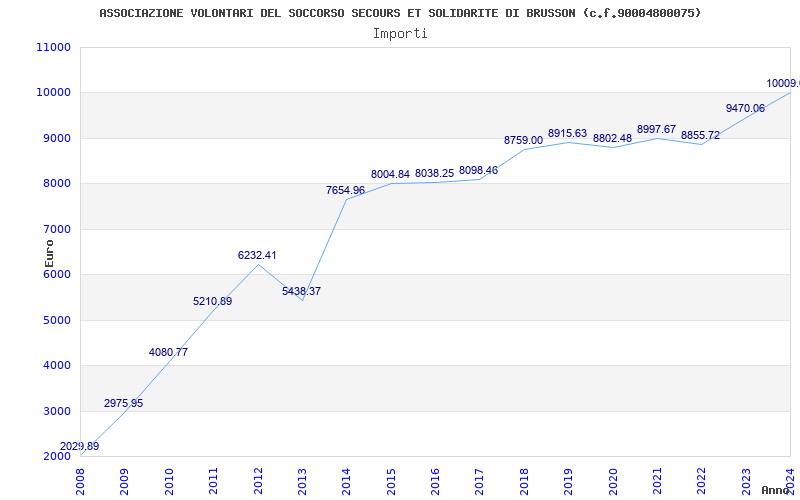Click the year 2023 axis tick label
The height and width of the screenshot is (500, 800).
pos(746,482)
